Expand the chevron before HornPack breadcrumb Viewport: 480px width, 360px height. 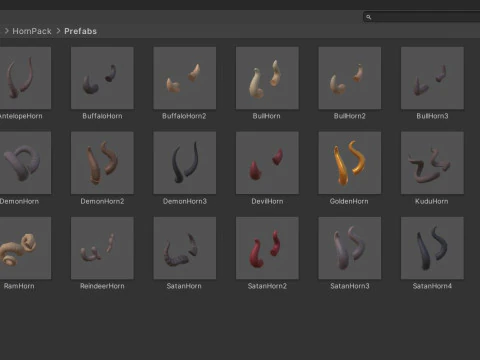point(6,31)
